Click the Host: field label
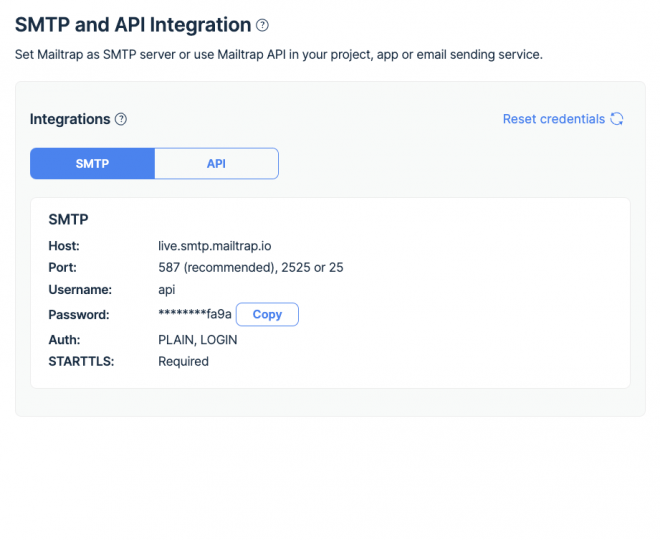660x540 pixels. tap(64, 245)
